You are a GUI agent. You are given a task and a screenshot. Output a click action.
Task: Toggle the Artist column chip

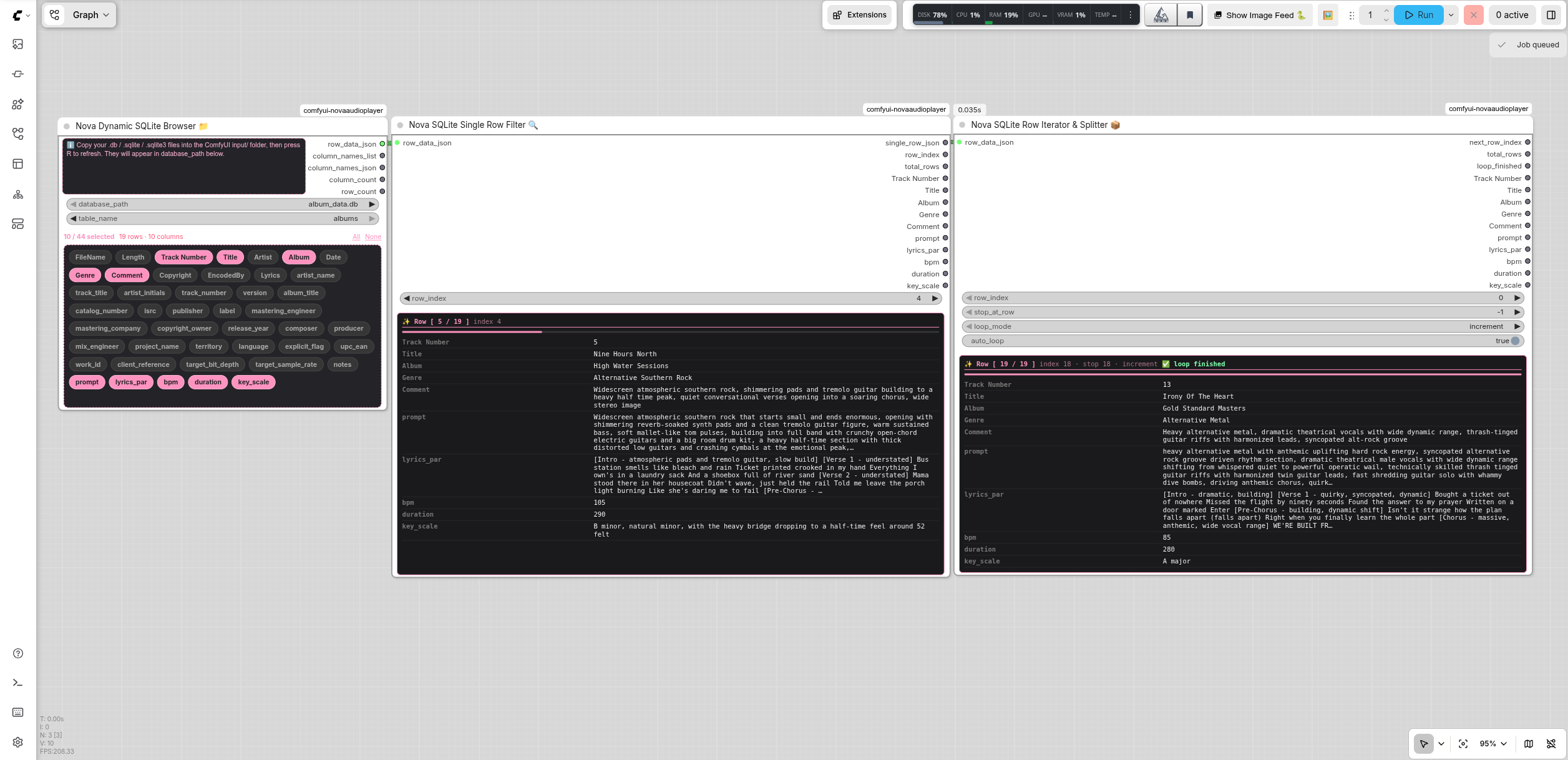pos(263,257)
